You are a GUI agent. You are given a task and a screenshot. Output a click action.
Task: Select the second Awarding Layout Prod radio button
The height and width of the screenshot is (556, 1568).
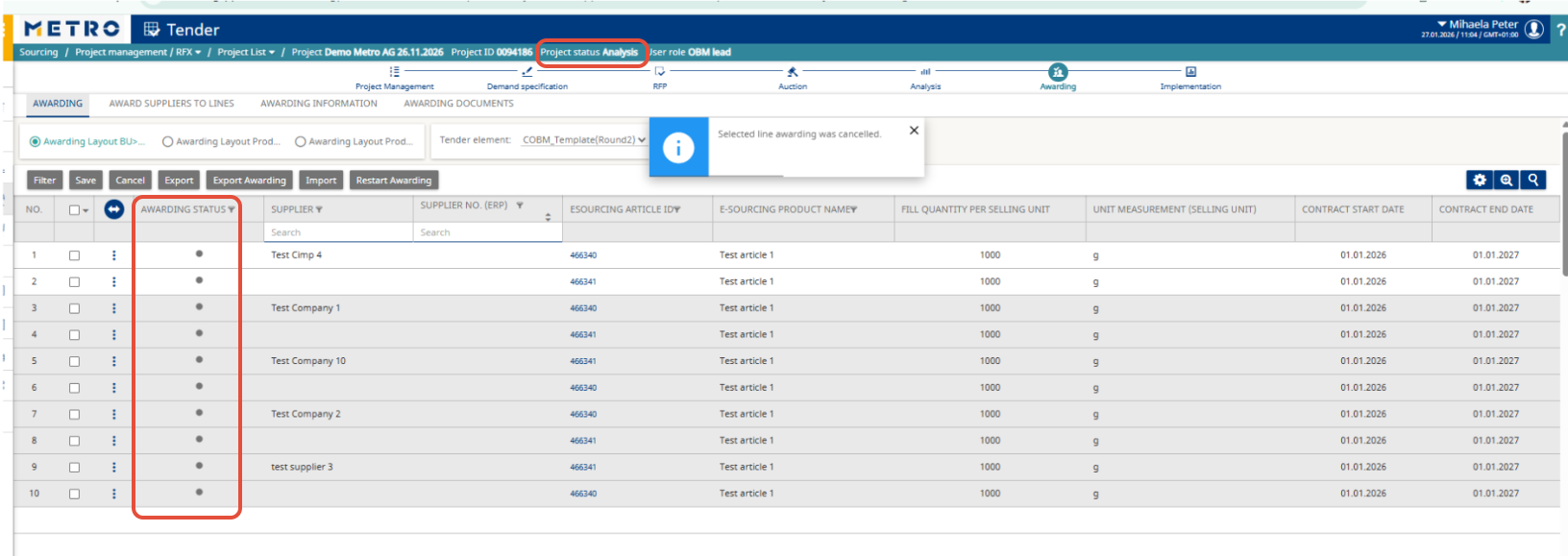tap(301, 142)
